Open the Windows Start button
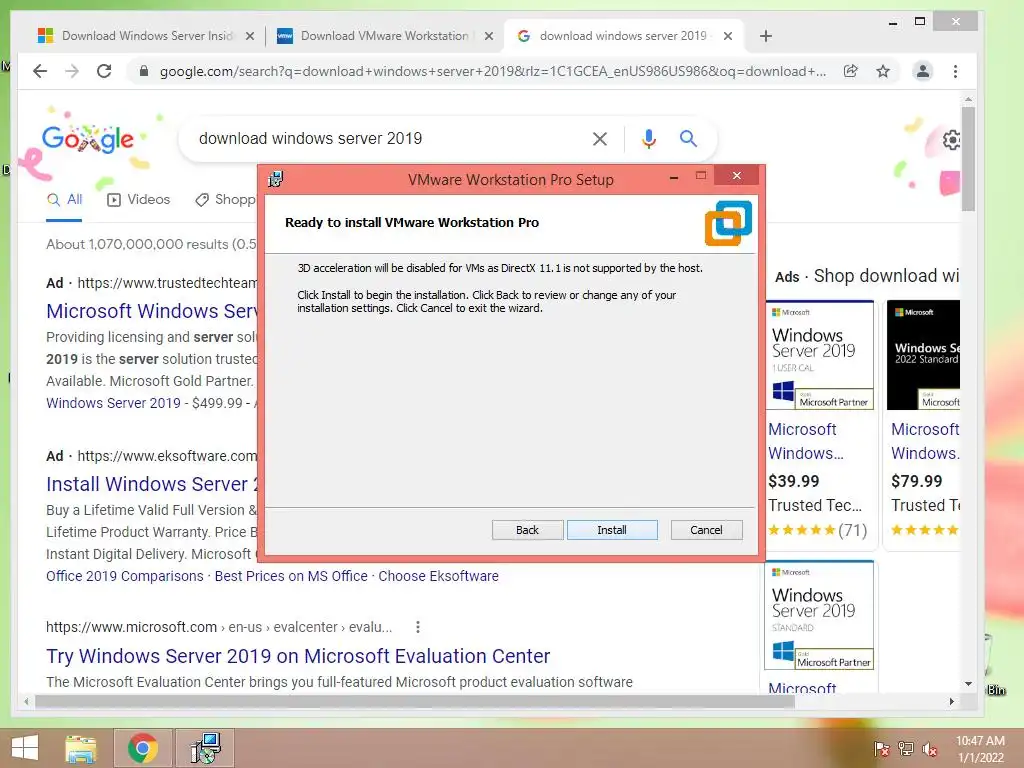 click(x=25, y=748)
